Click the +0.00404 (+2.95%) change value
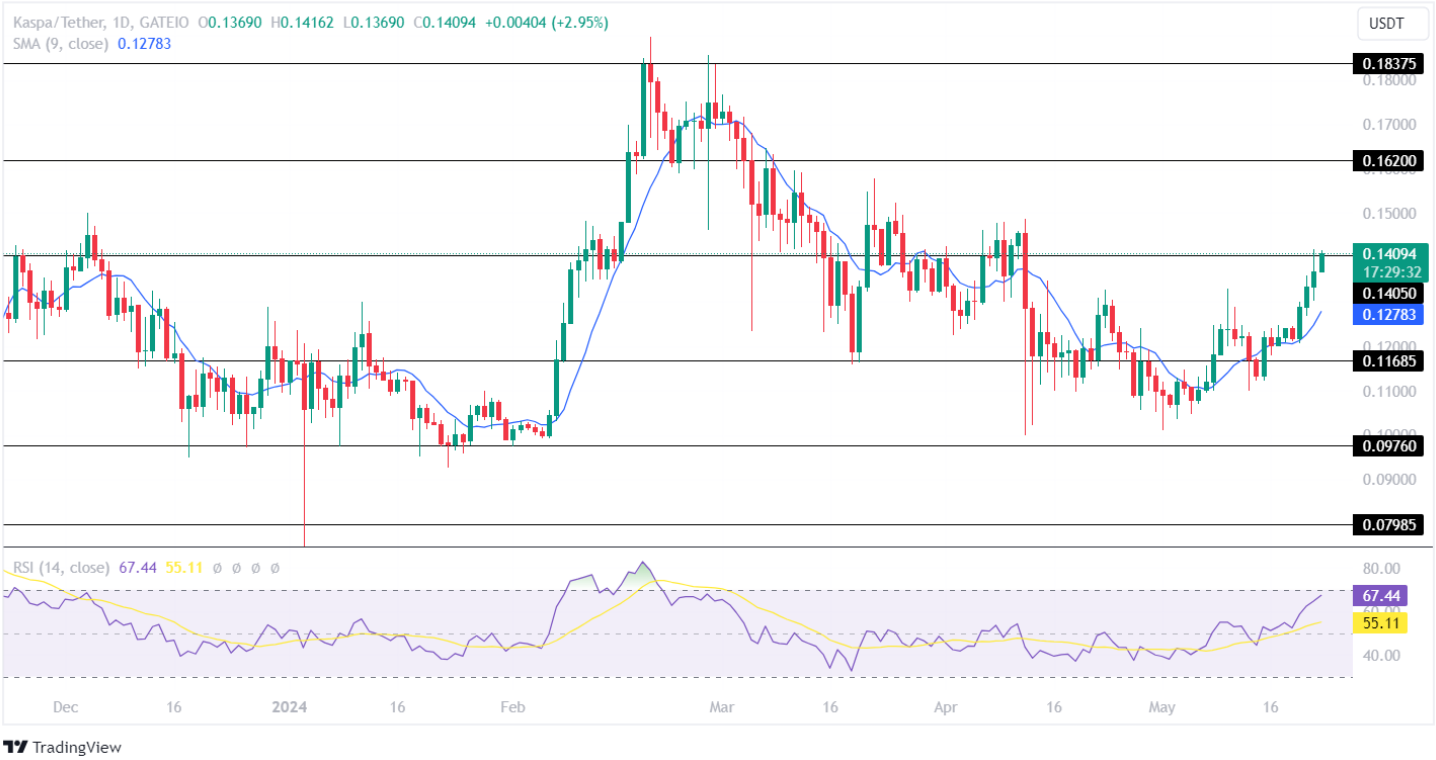The width and height of the screenshot is (1436, 760). pos(546,22)
